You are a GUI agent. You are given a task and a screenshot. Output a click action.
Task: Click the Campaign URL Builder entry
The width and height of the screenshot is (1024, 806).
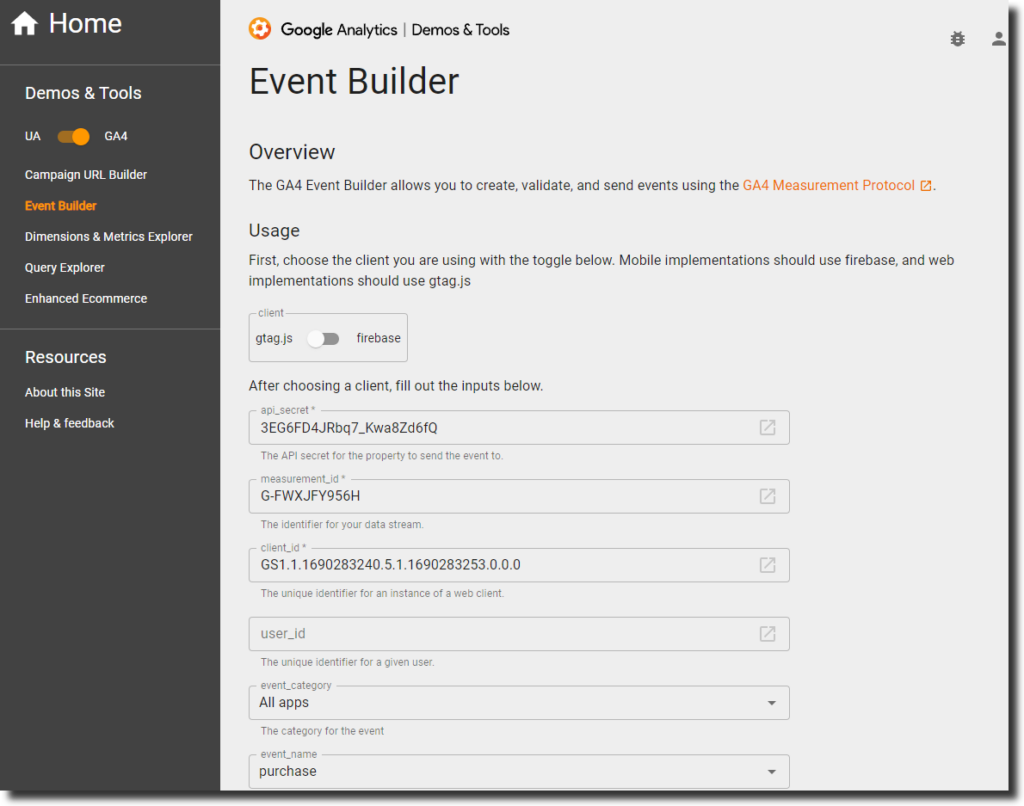[x=83, y=174]
